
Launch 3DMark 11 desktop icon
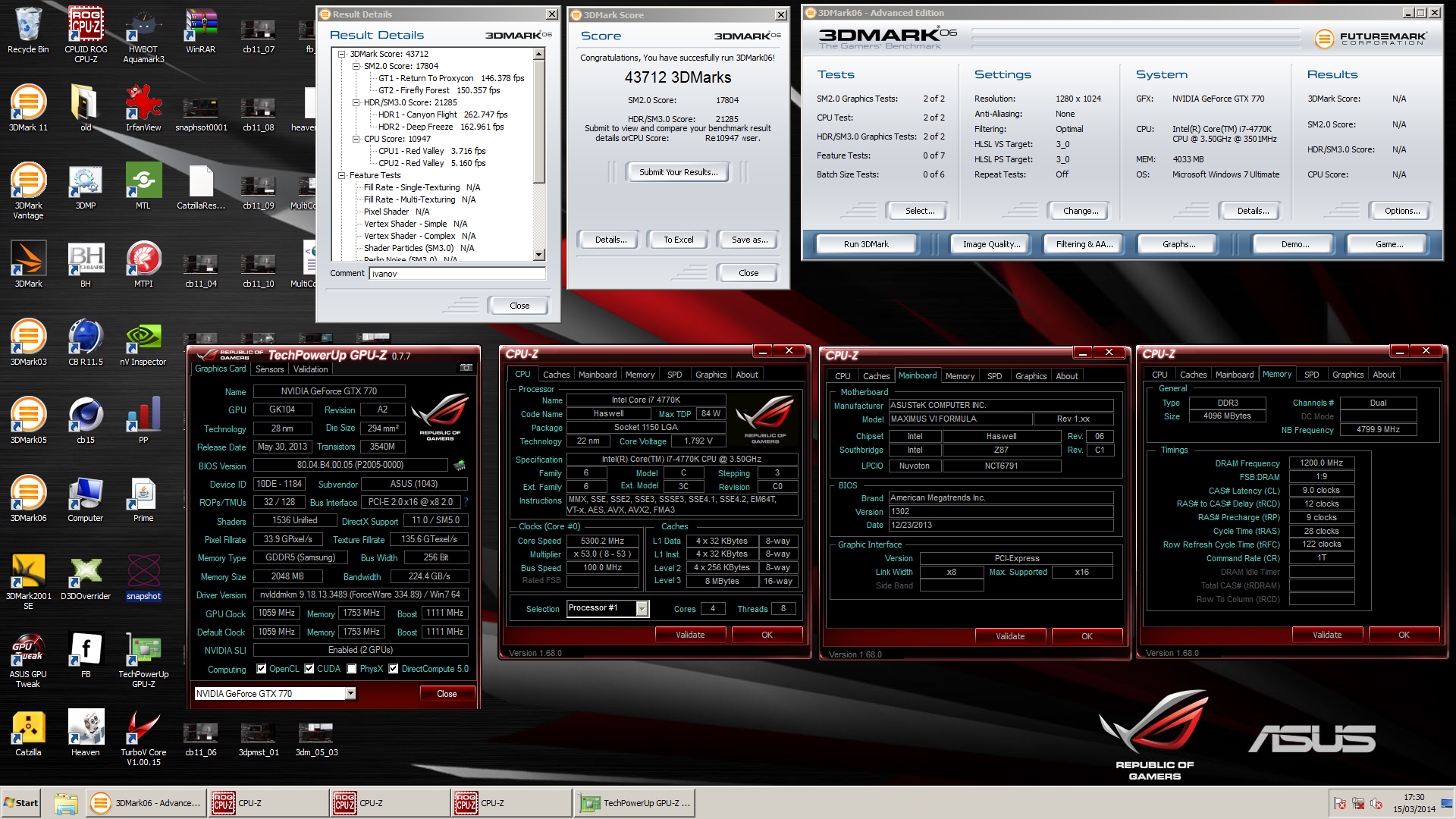(x=28, y=107)
